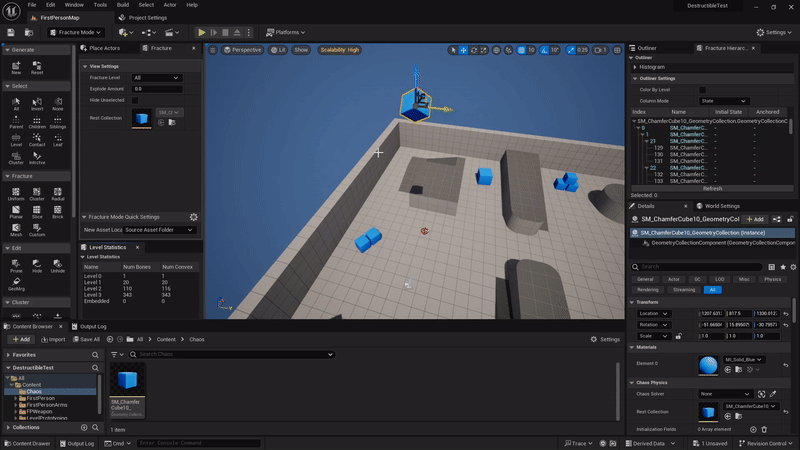Open the MI_Solid_Blue material dropdown
Viewport: 800px width, 450px height.
[x=743, y=360]
